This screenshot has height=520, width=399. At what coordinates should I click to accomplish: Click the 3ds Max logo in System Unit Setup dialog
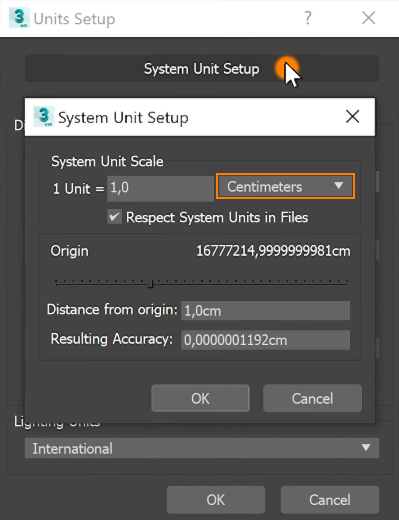44,117
